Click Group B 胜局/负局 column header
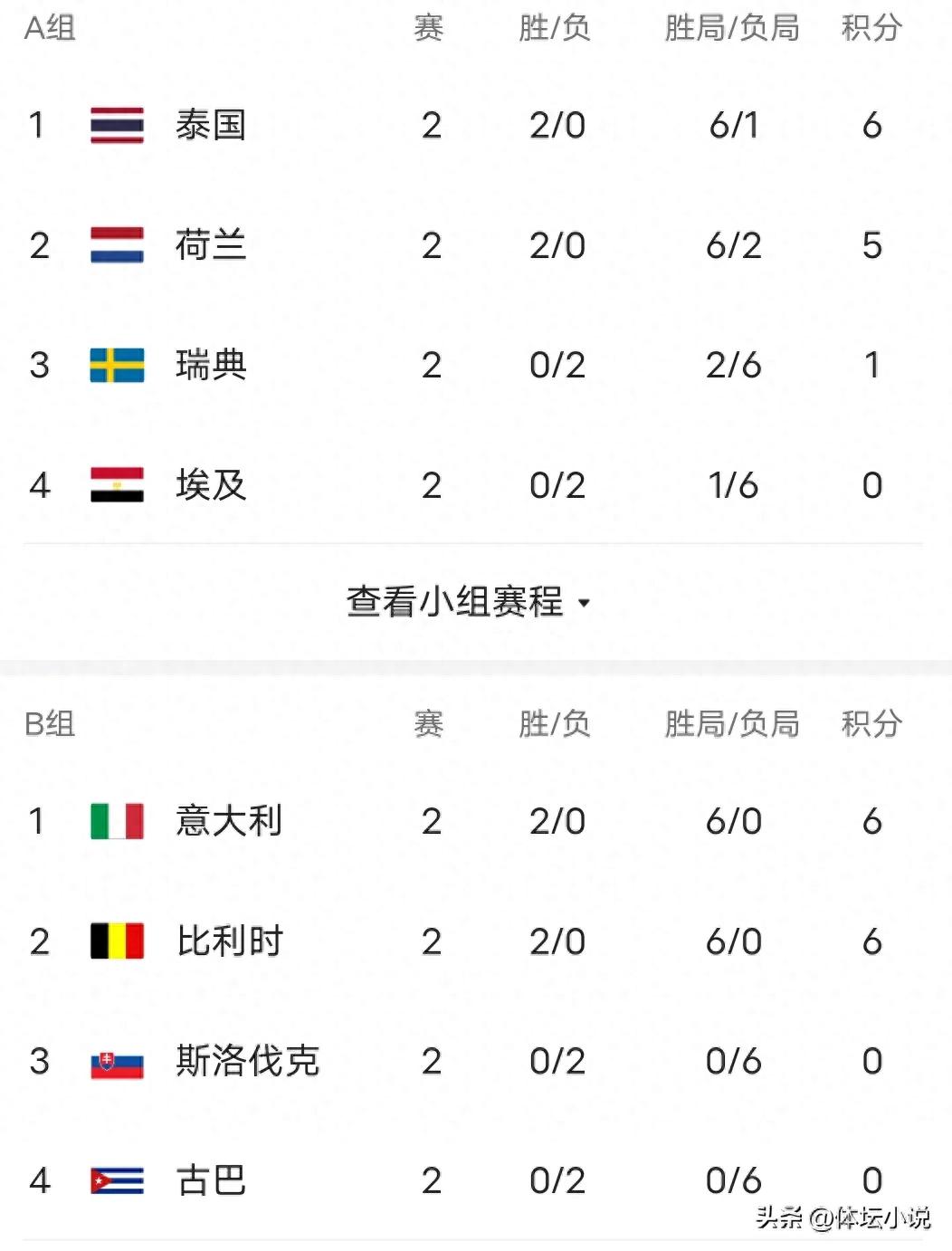This screenshot has height=1251, width=952. point(732,724)
